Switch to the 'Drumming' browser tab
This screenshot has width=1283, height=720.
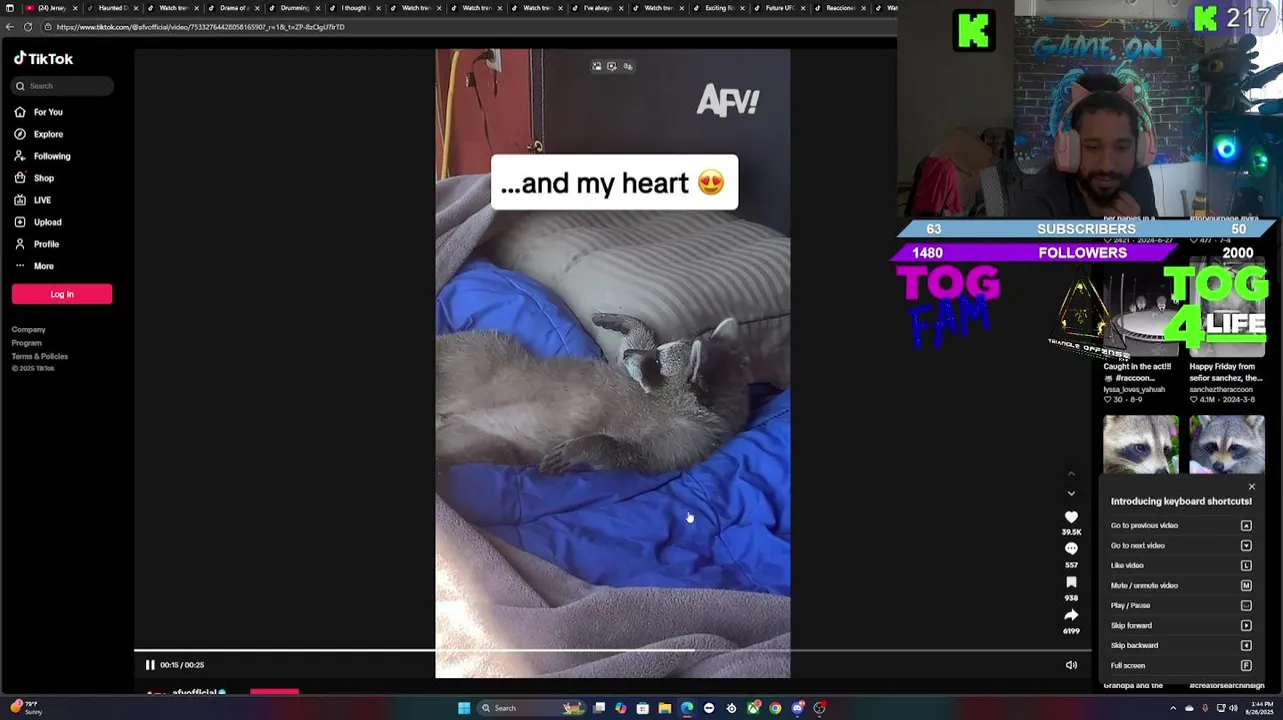294,8
